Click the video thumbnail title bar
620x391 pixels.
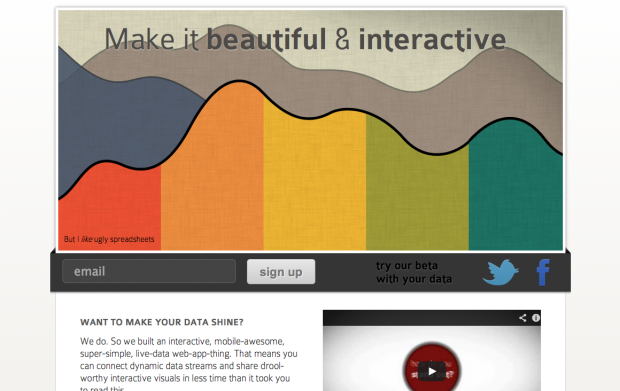(432, 318)
